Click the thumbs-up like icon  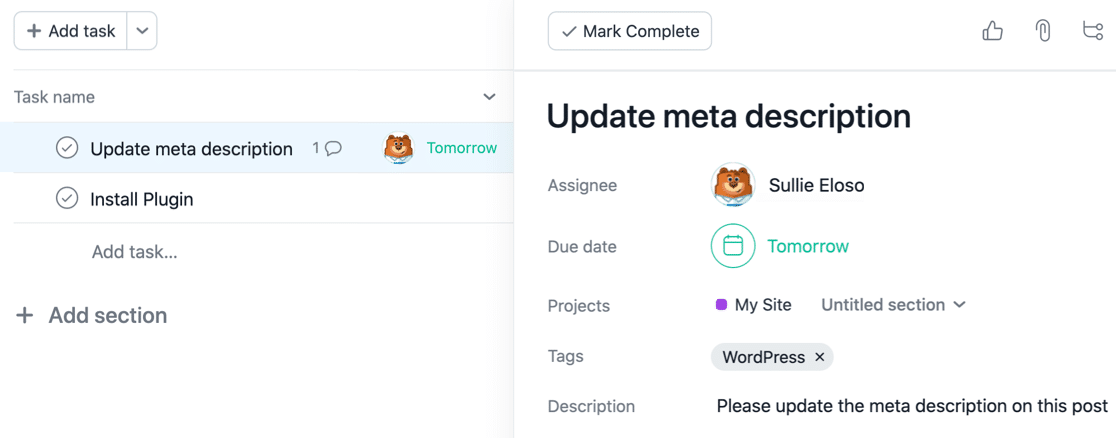pos(992,32)
